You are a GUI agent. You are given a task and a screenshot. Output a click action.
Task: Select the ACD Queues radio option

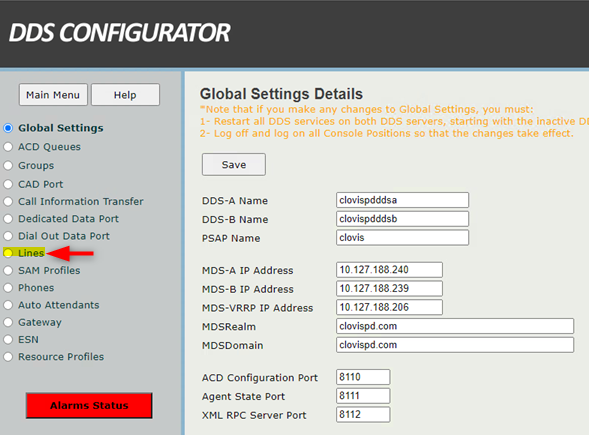point(8,147)
